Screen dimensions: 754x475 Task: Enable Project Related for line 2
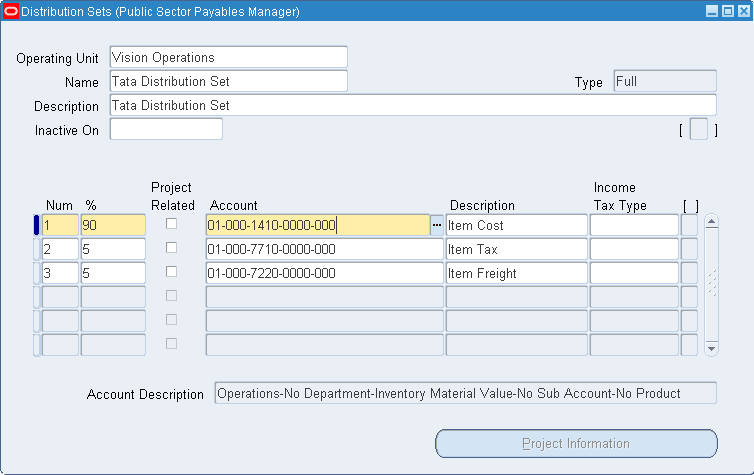click(171, 248)
